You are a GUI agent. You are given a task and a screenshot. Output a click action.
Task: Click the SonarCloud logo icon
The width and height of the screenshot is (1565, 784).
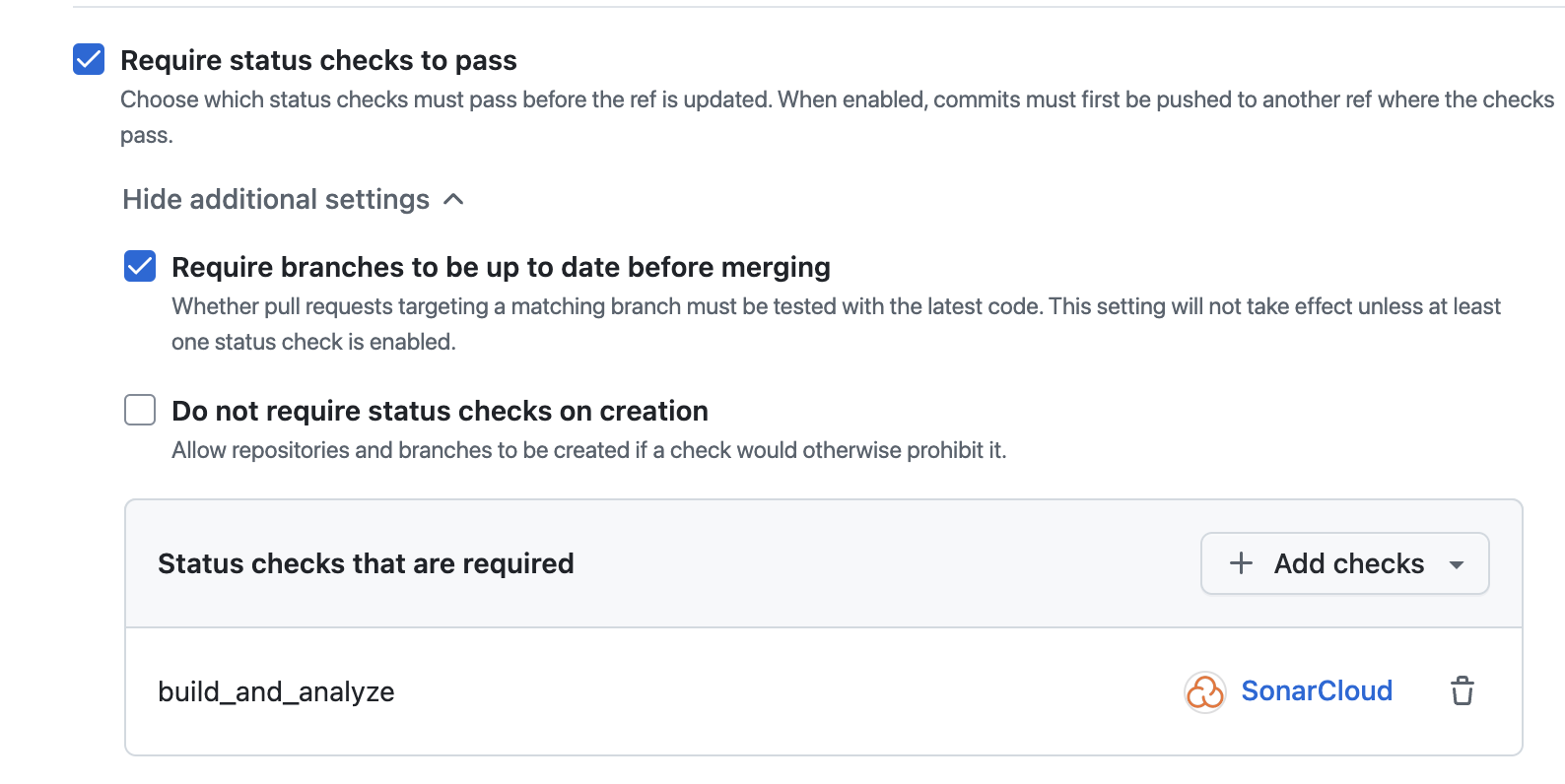(1204, 691)
